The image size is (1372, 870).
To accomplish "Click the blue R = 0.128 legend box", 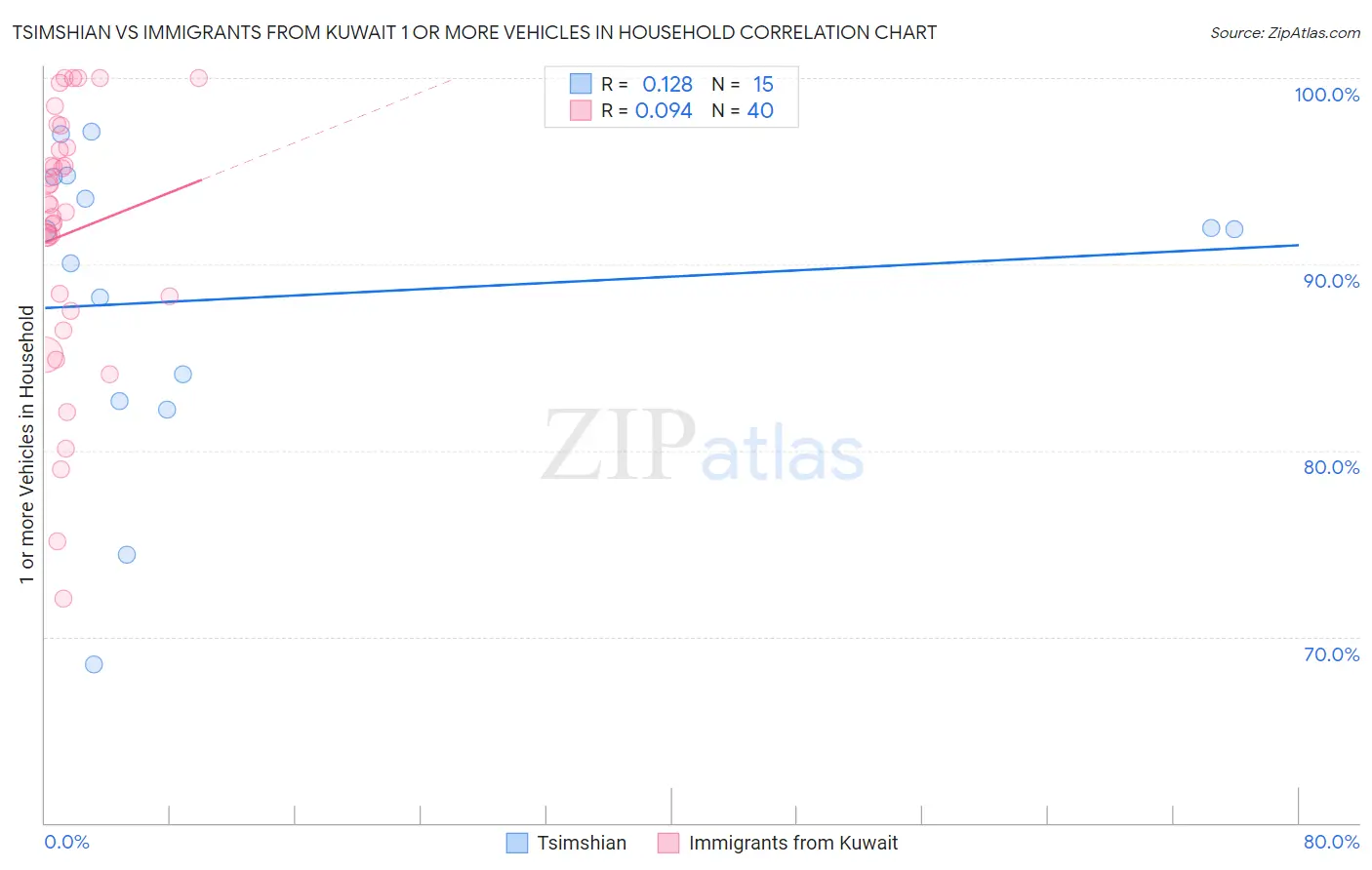I will click(x=581, y=84).
